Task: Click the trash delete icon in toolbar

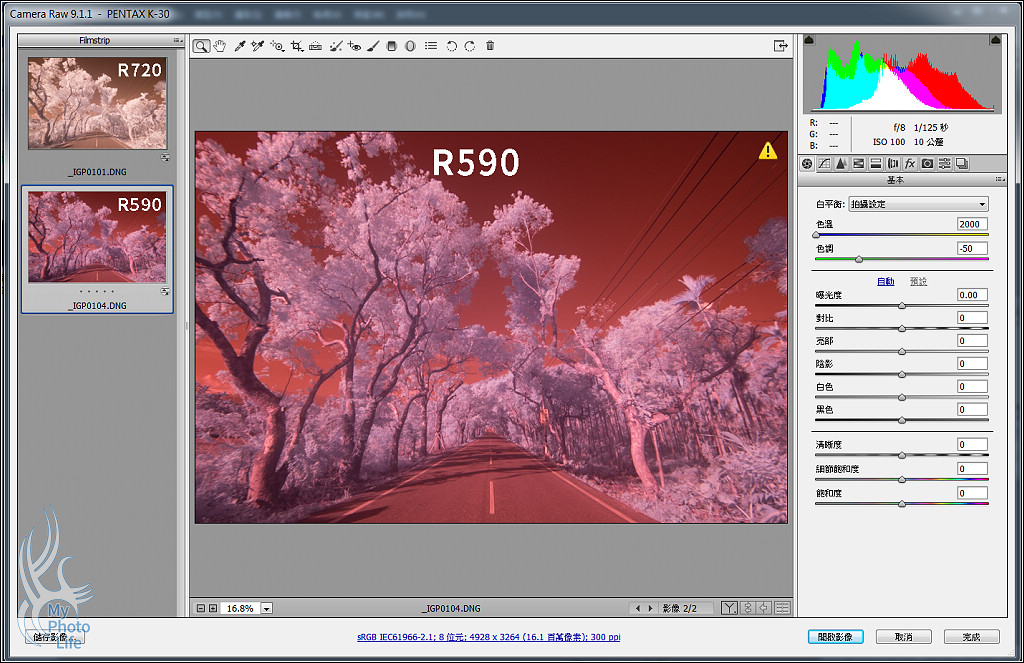Action: (x=490, y=46)
